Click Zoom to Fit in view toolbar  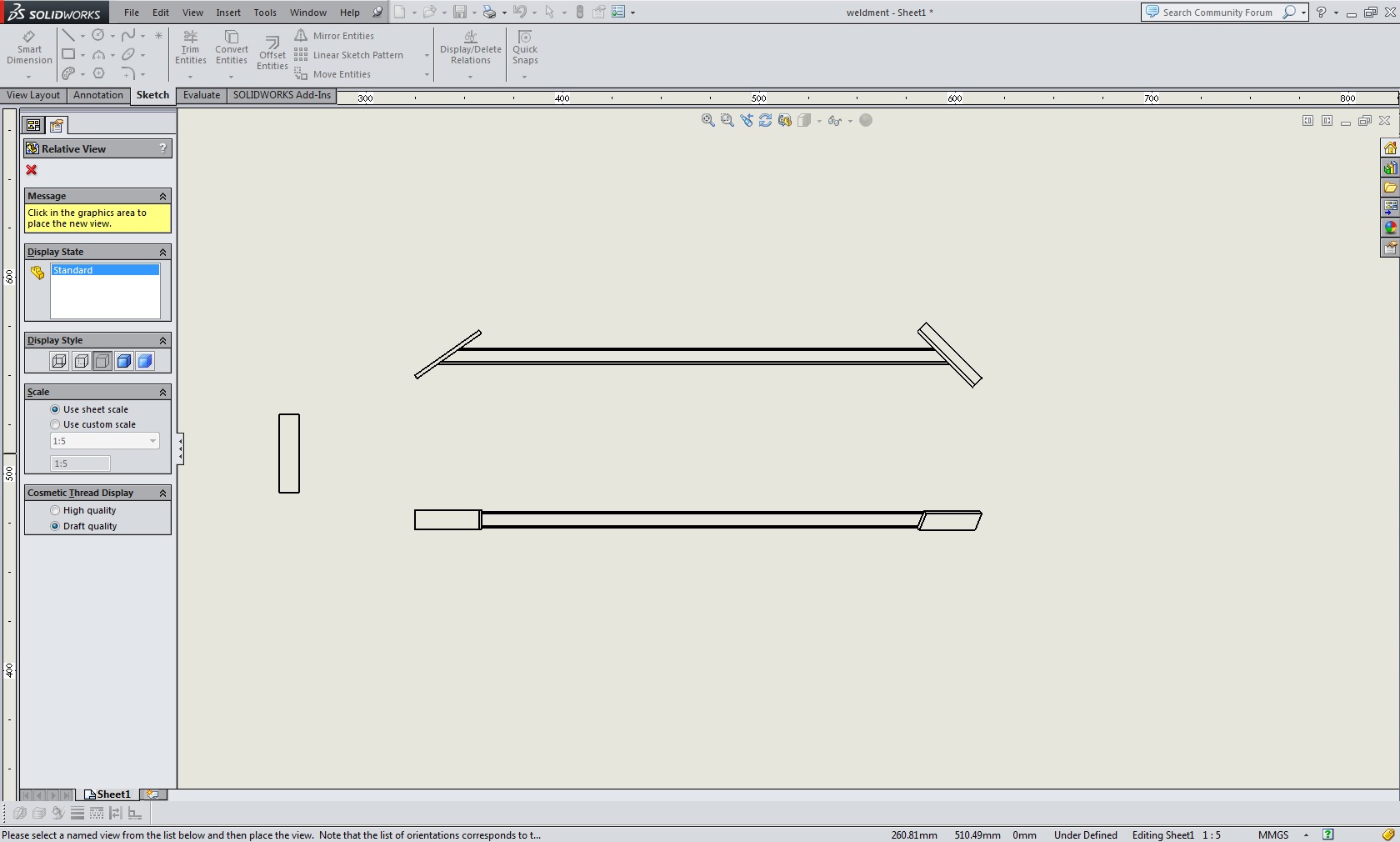[x=708, y=121]
